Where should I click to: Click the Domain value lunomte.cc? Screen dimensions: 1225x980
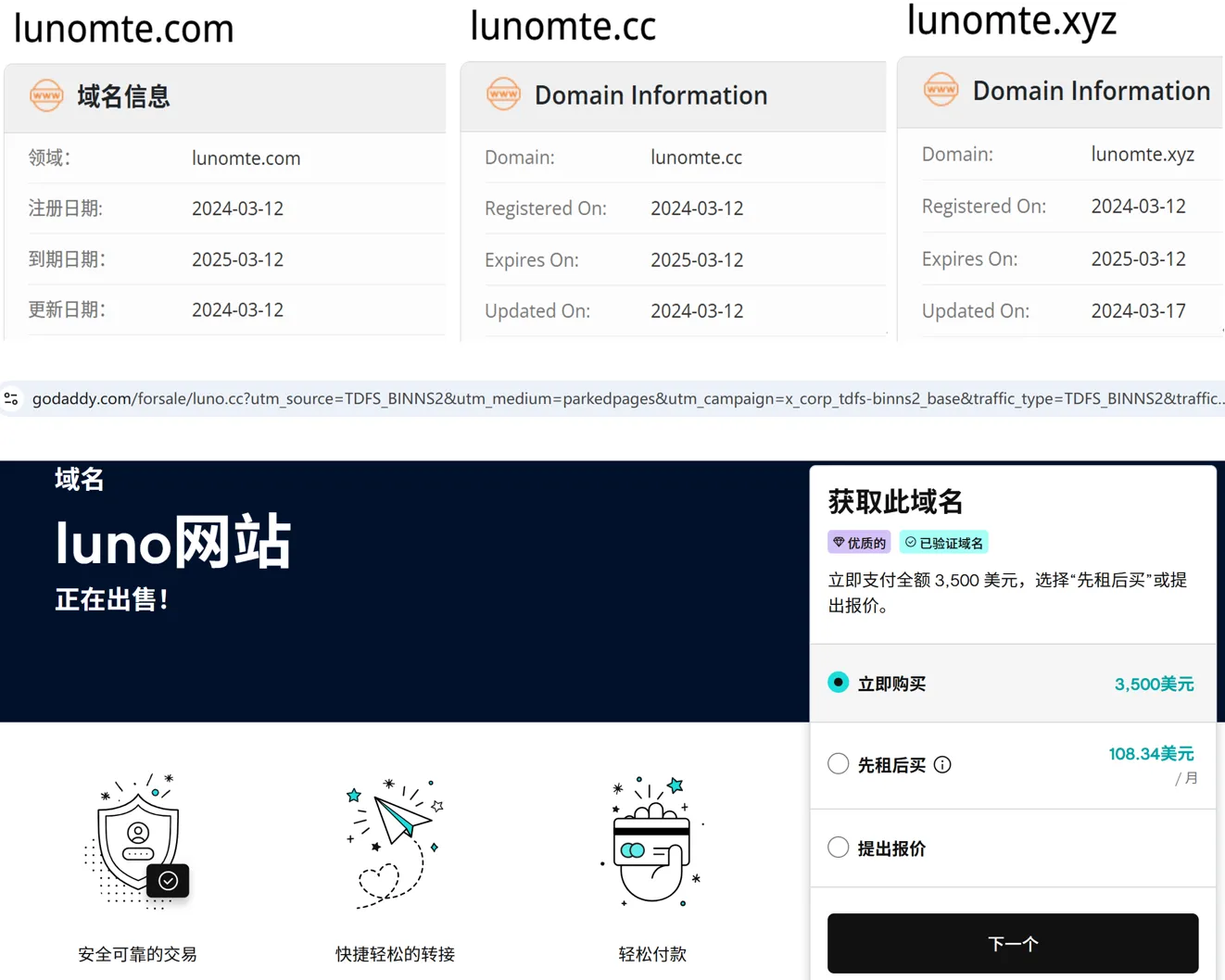(696, 157)
